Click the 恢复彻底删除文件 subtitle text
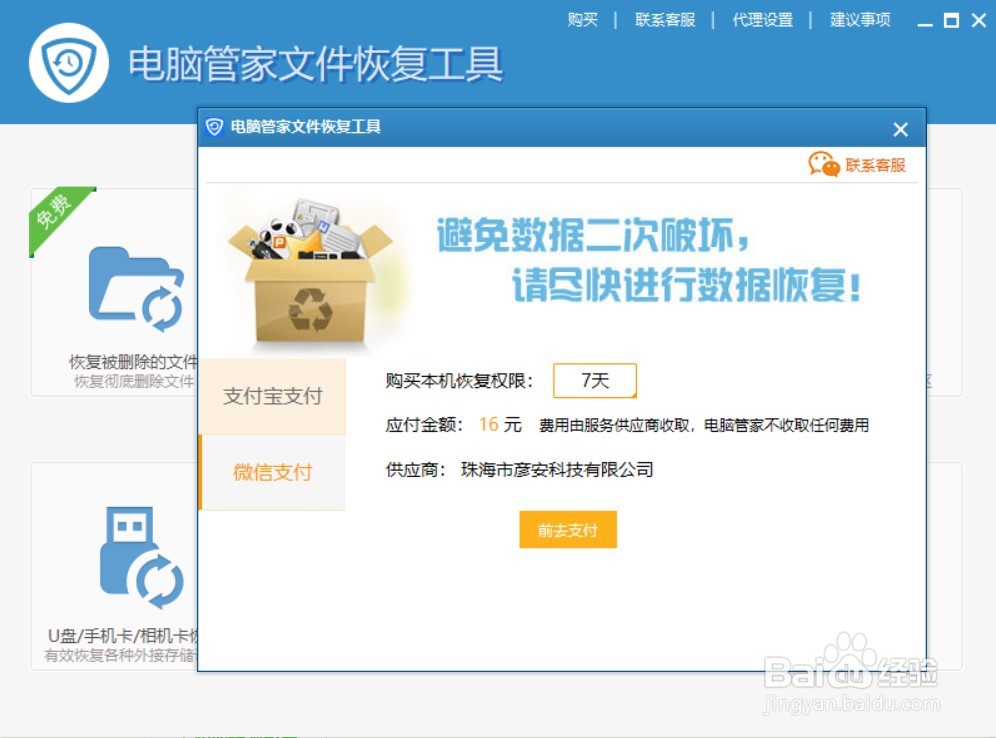Viewport: 996px width, 738px height. (134, 381)
